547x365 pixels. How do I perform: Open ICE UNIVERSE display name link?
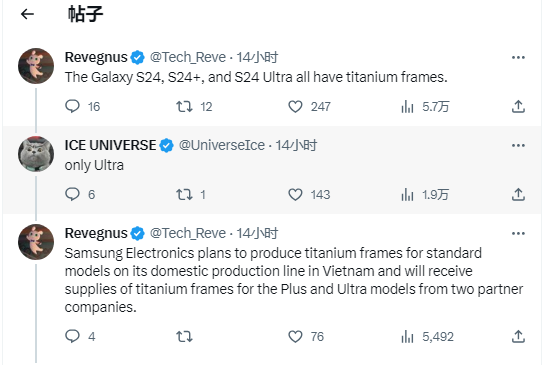pyautogui.click(x=110, y=145)
